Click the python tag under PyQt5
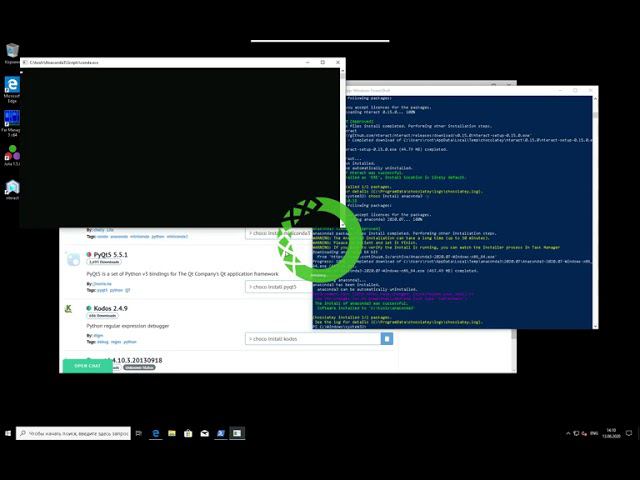 tap(116, 290)
